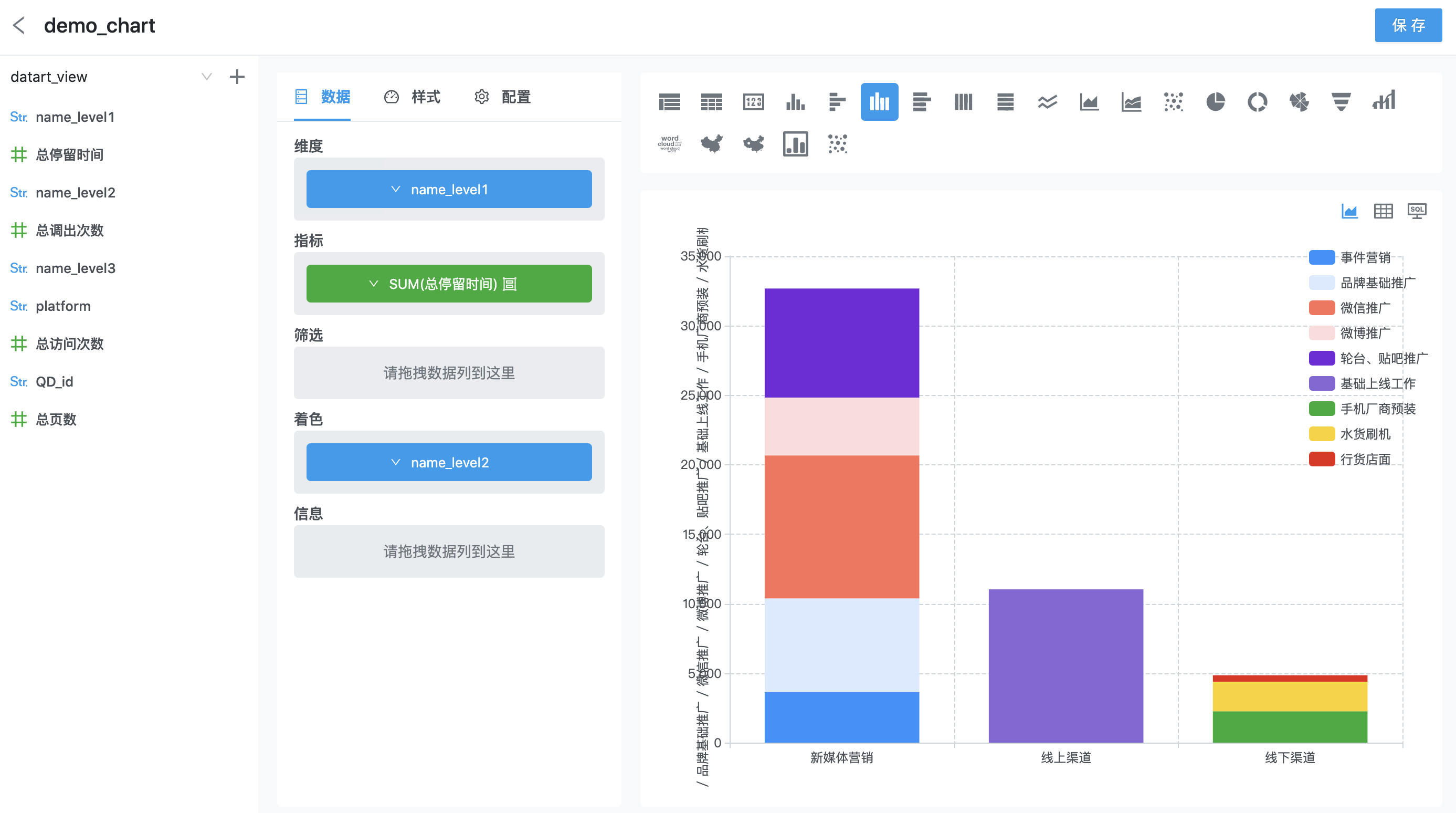
Task: Click the plus icon beside datart_view
Action: point(237,77)
